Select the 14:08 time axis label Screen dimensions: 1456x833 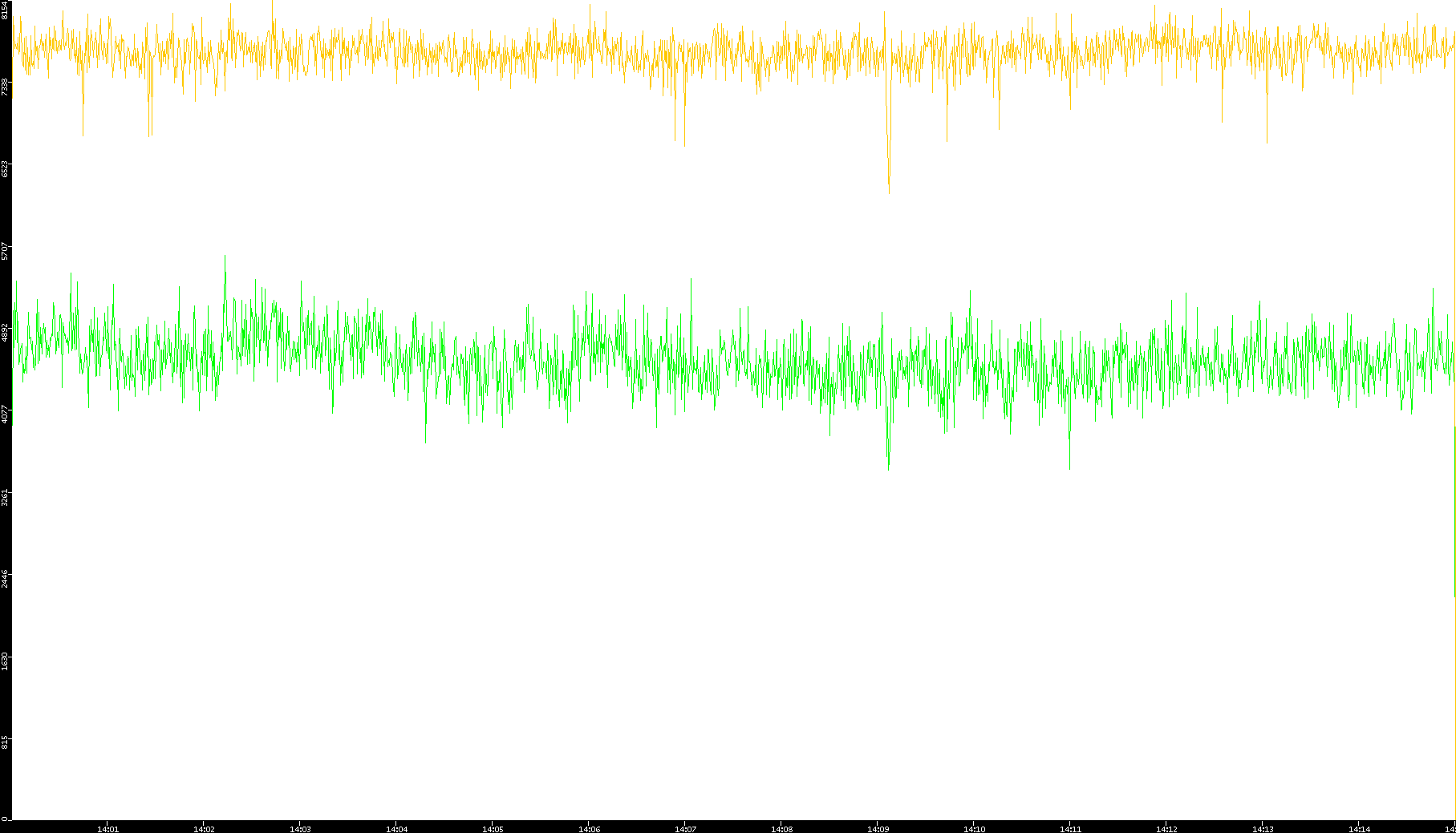[x=781, y=829]
